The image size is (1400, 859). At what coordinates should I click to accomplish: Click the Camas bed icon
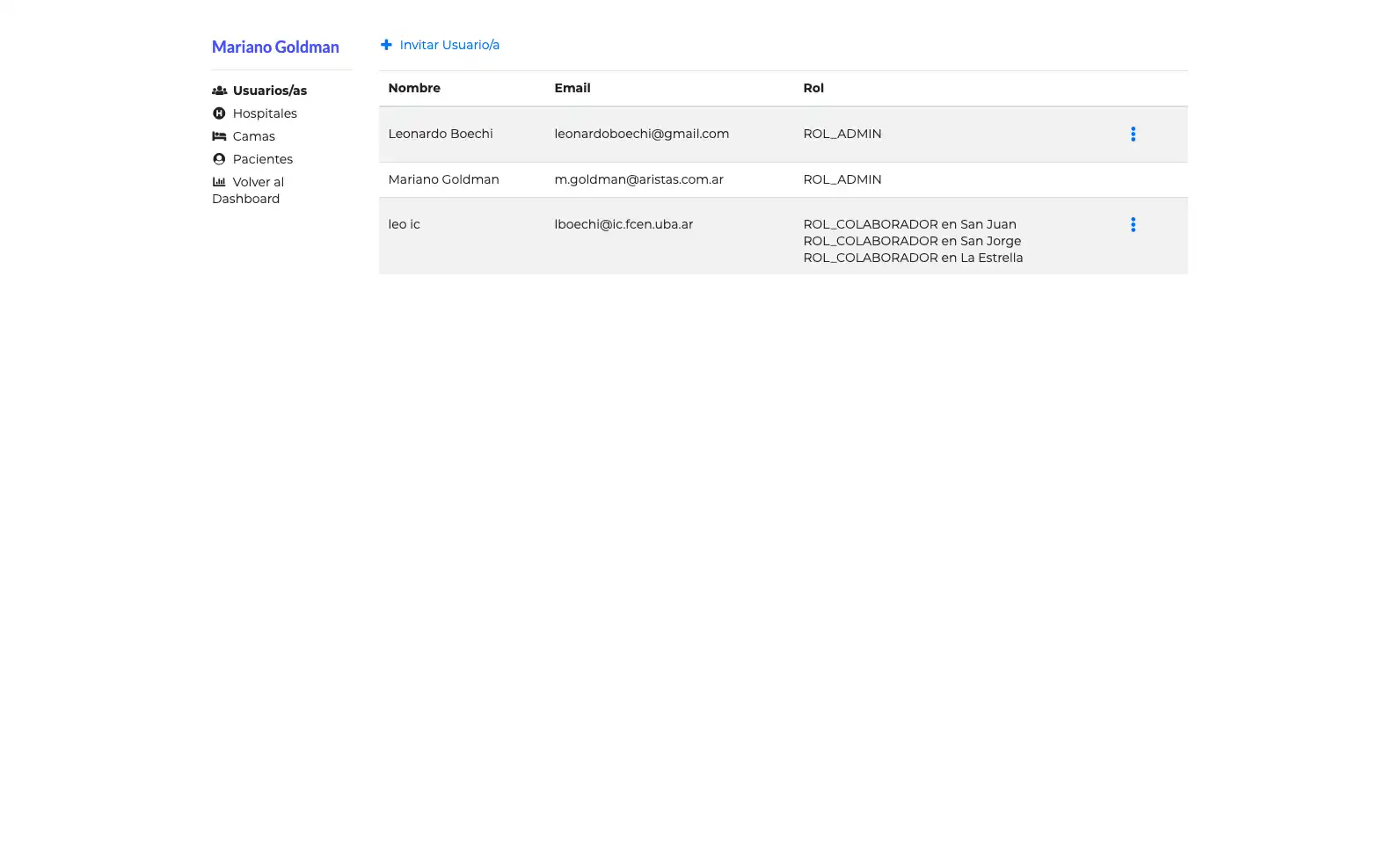[x=219, y=136]
